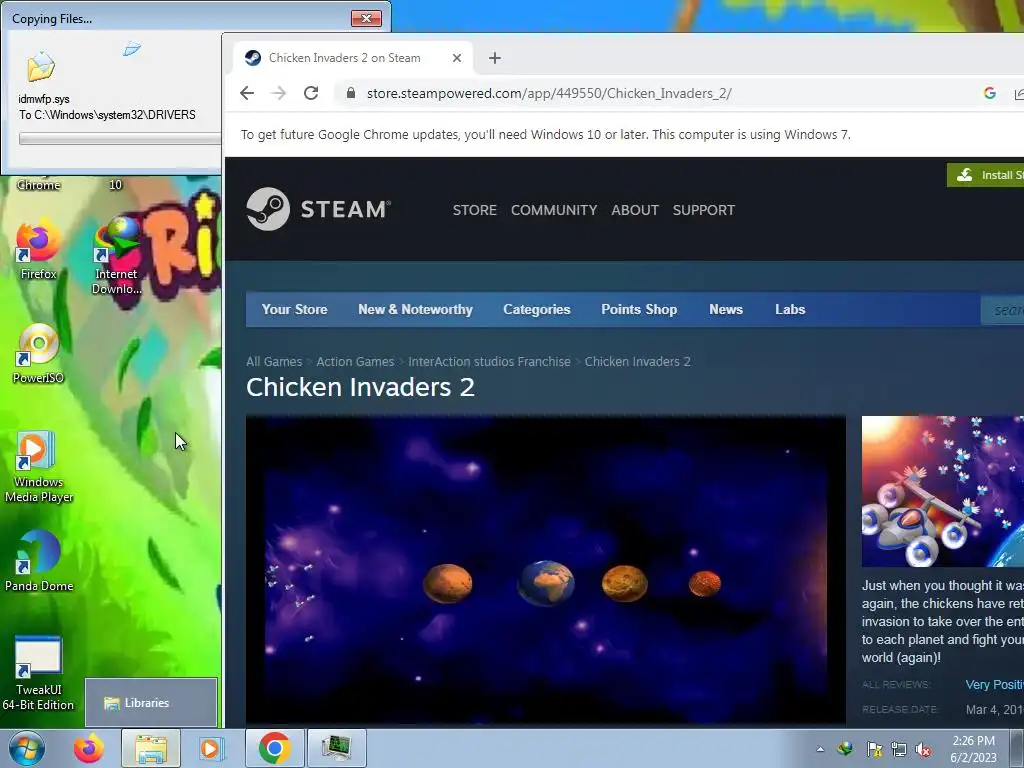This screenshot has height=768, width=1024.
Task: Open the Points Shop tab
Action: click(639, 310)
